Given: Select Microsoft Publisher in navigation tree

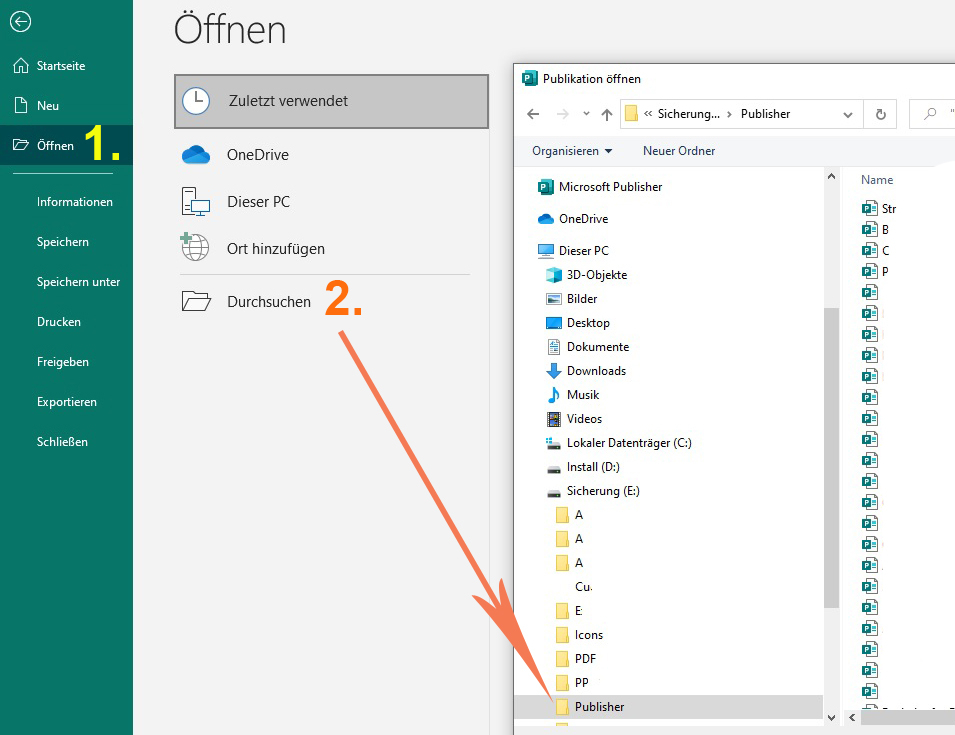Looking at the screenshot, I should [x=601, y=187].
